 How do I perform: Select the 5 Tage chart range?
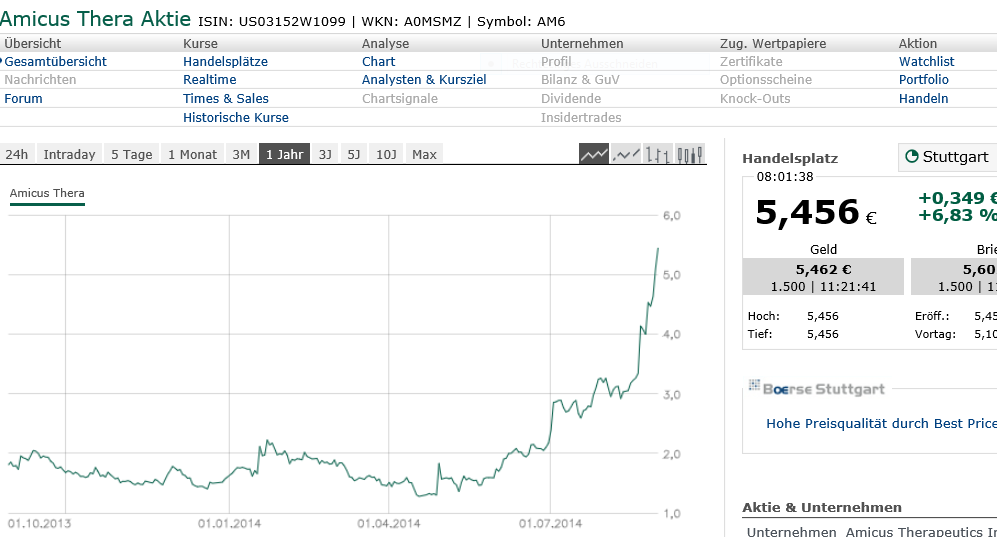coord(132,154)
